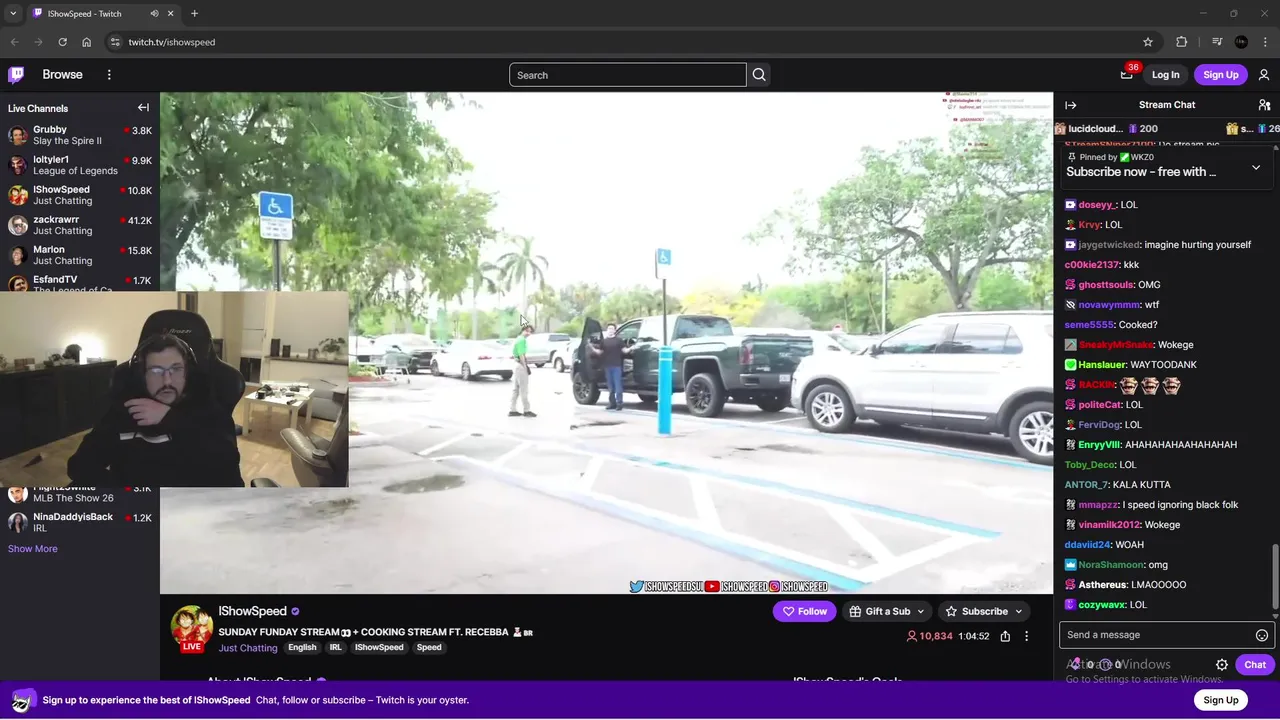Open the three-dot menu beside Browse

coord(109,74)
